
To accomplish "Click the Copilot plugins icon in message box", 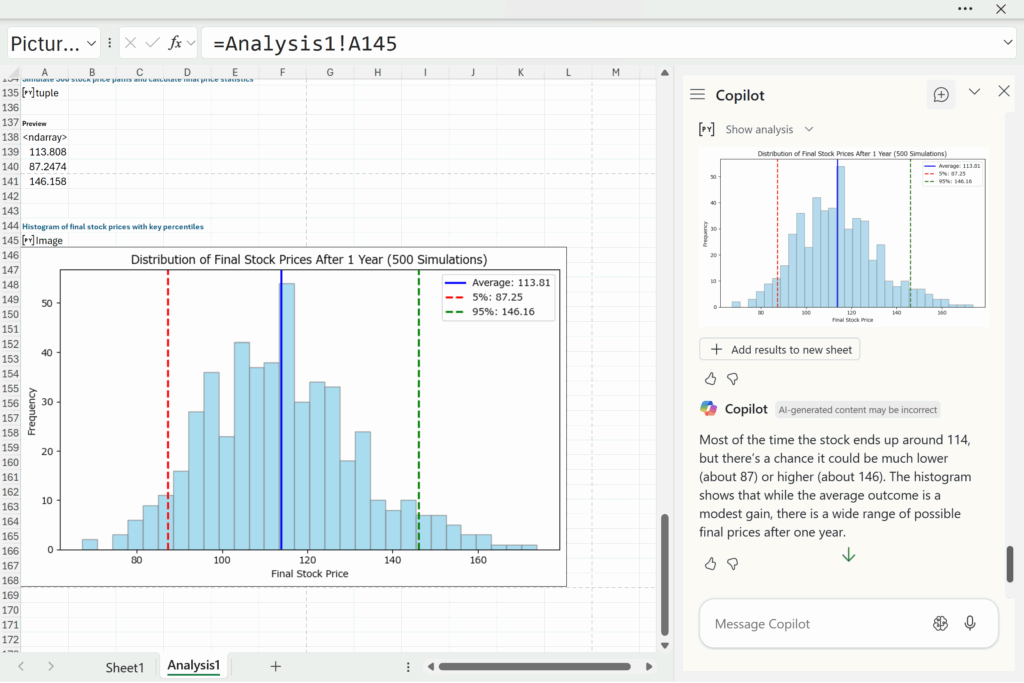I will coord(940,623).
